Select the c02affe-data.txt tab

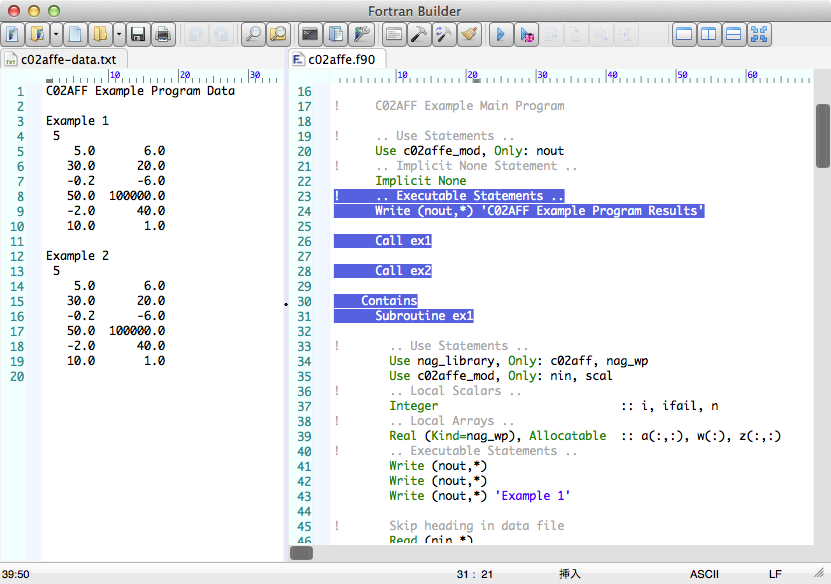pos(66,59)
